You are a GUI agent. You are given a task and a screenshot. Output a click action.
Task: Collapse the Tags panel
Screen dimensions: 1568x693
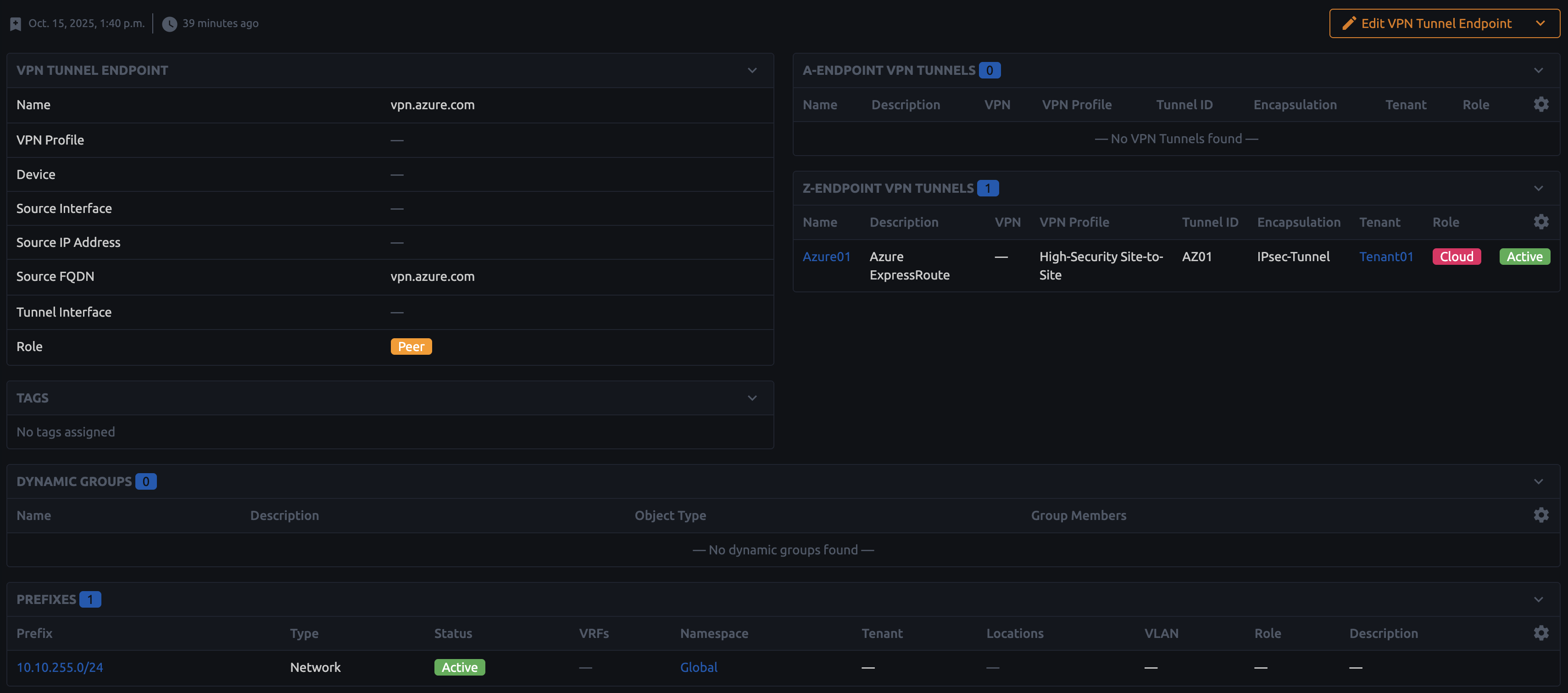click(x=752, y=397)
